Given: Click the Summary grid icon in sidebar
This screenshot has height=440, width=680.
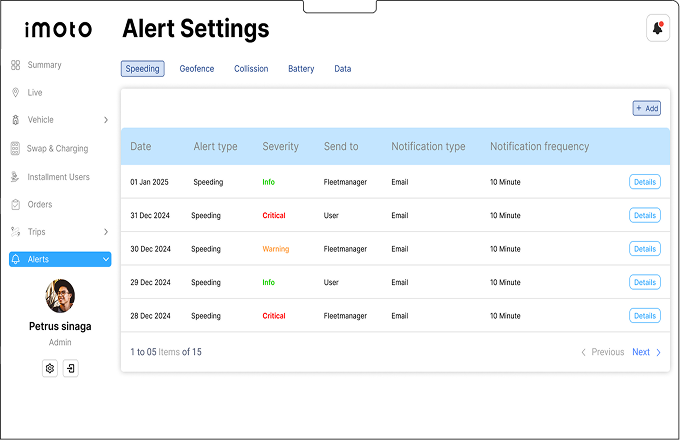Looking at the screenshot, I should [16, 65].
